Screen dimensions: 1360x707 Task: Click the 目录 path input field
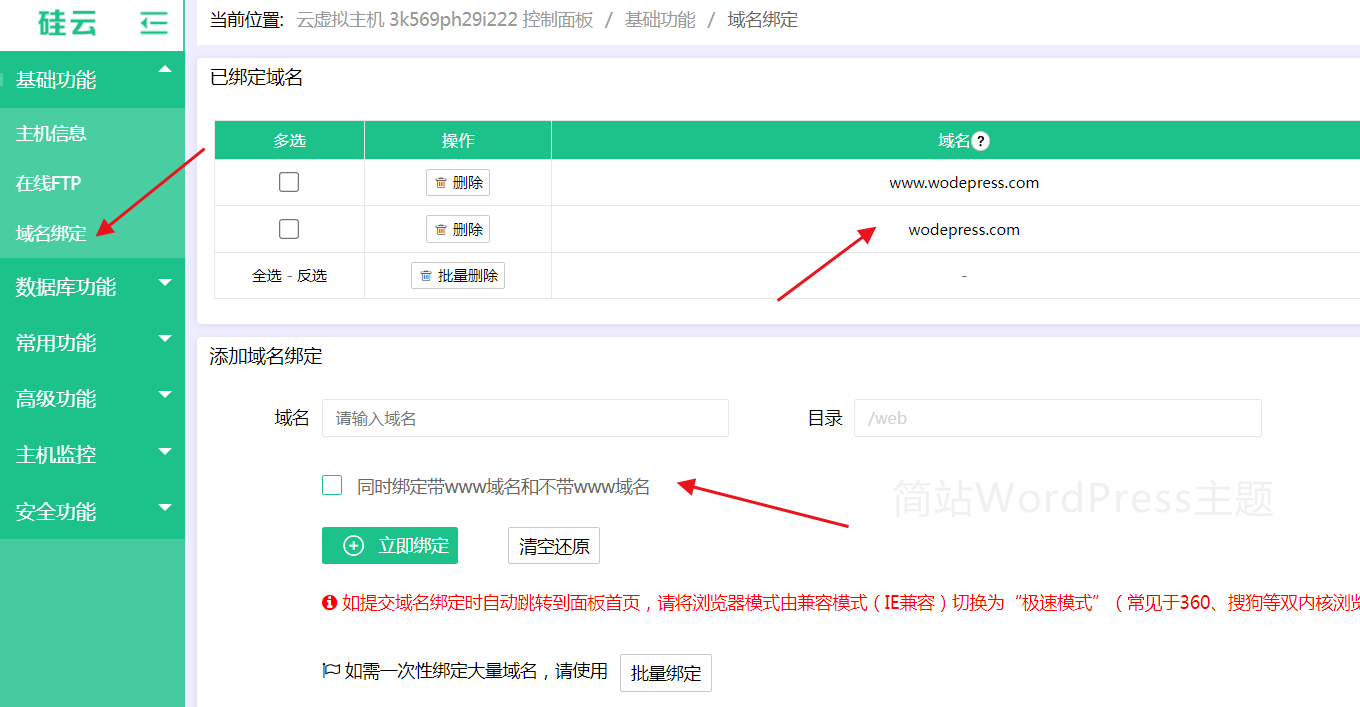(1057, 418)
